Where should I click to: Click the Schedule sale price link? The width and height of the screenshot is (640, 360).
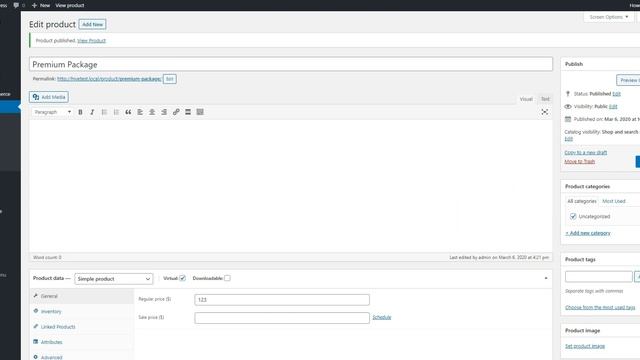point(382,317)
